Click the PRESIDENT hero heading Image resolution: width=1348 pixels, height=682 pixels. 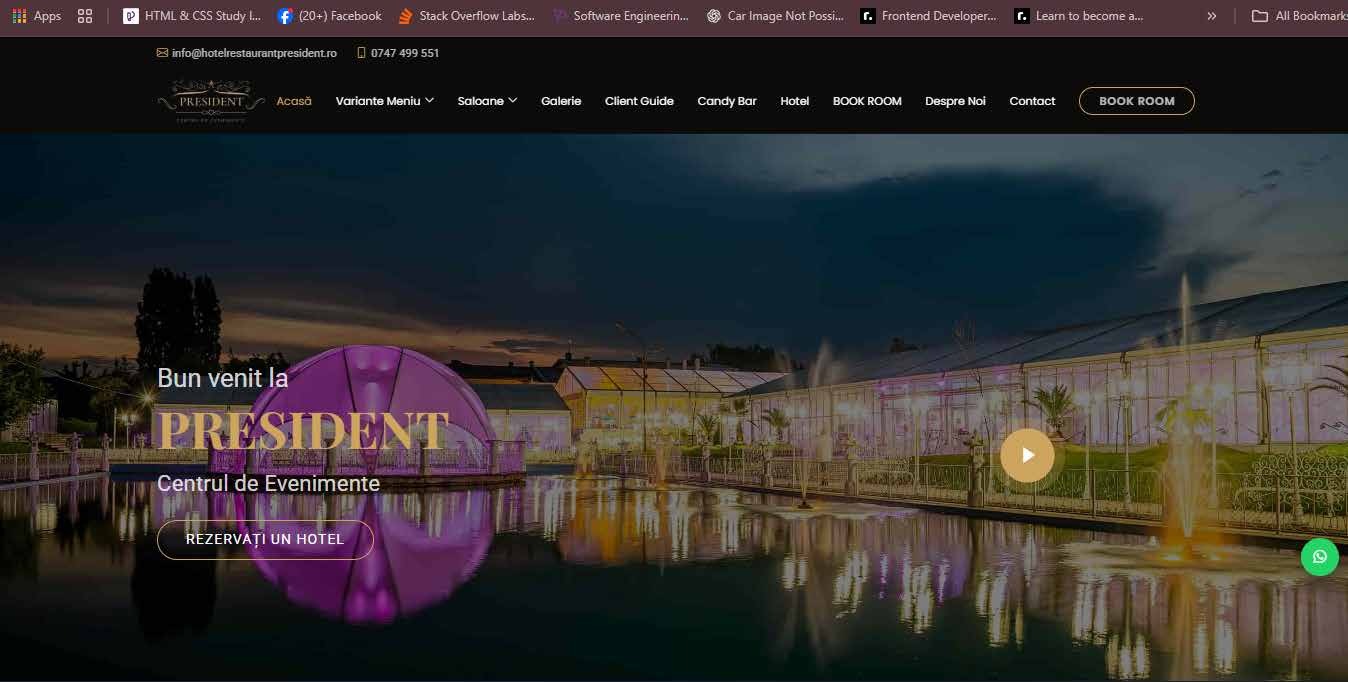303,430
